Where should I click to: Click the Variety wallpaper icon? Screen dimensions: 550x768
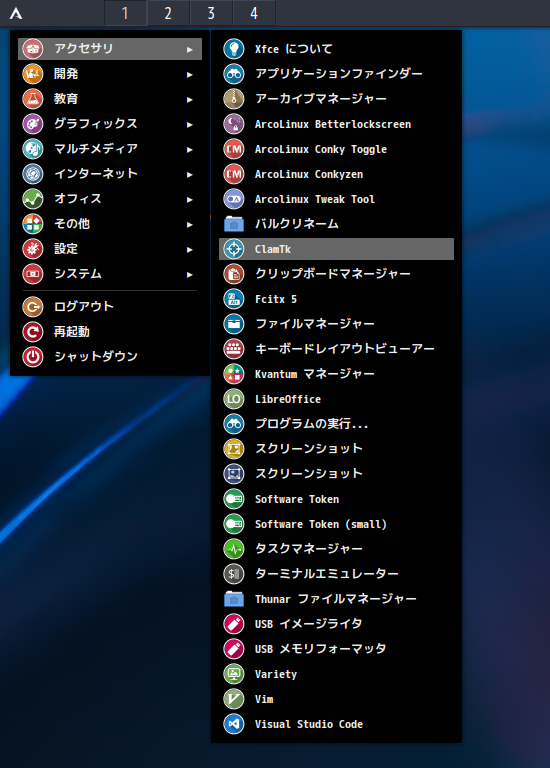pyautogui.click(x=234, y=674)
